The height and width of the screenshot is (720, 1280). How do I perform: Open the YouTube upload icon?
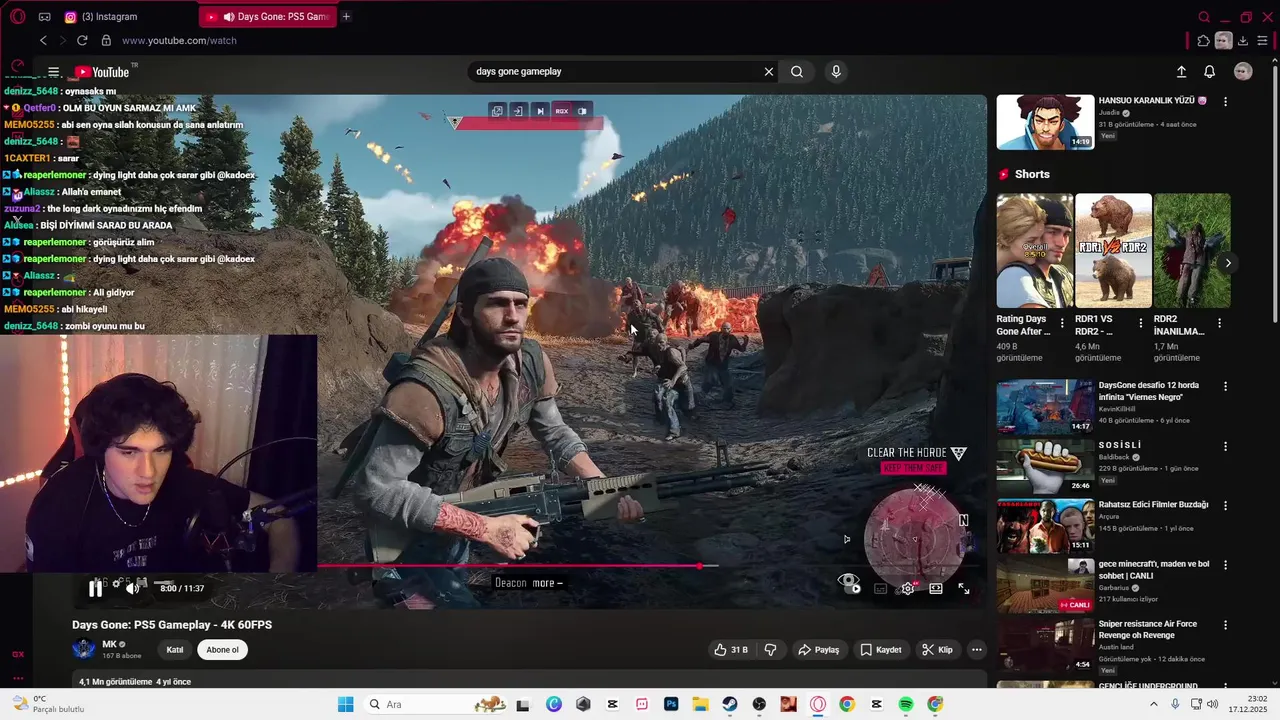click(1181, 72)
